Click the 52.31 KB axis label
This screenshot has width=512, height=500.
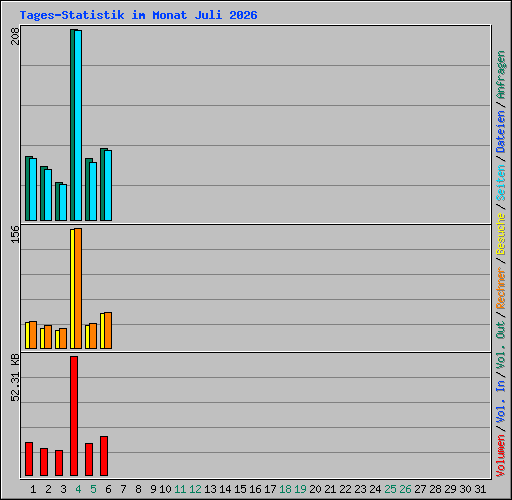[15, 378]
